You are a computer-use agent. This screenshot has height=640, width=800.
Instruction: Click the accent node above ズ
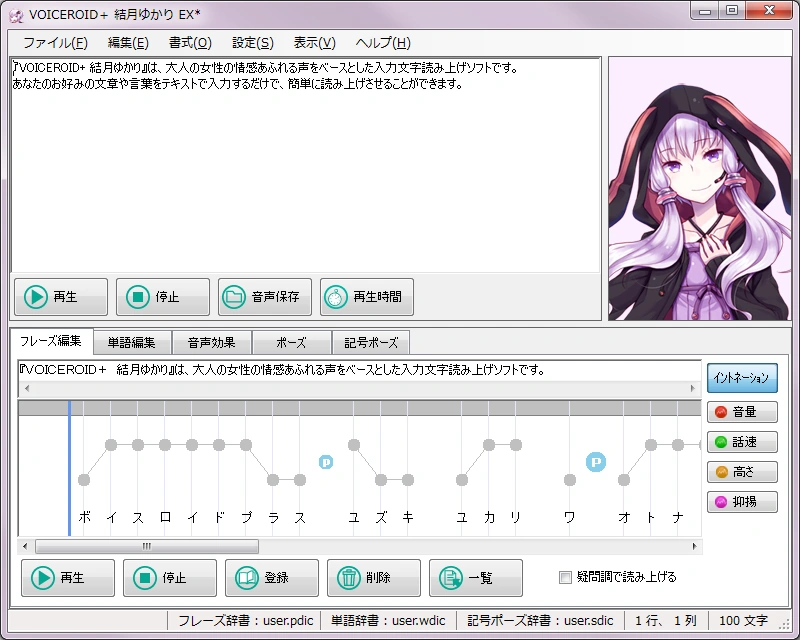381,480
